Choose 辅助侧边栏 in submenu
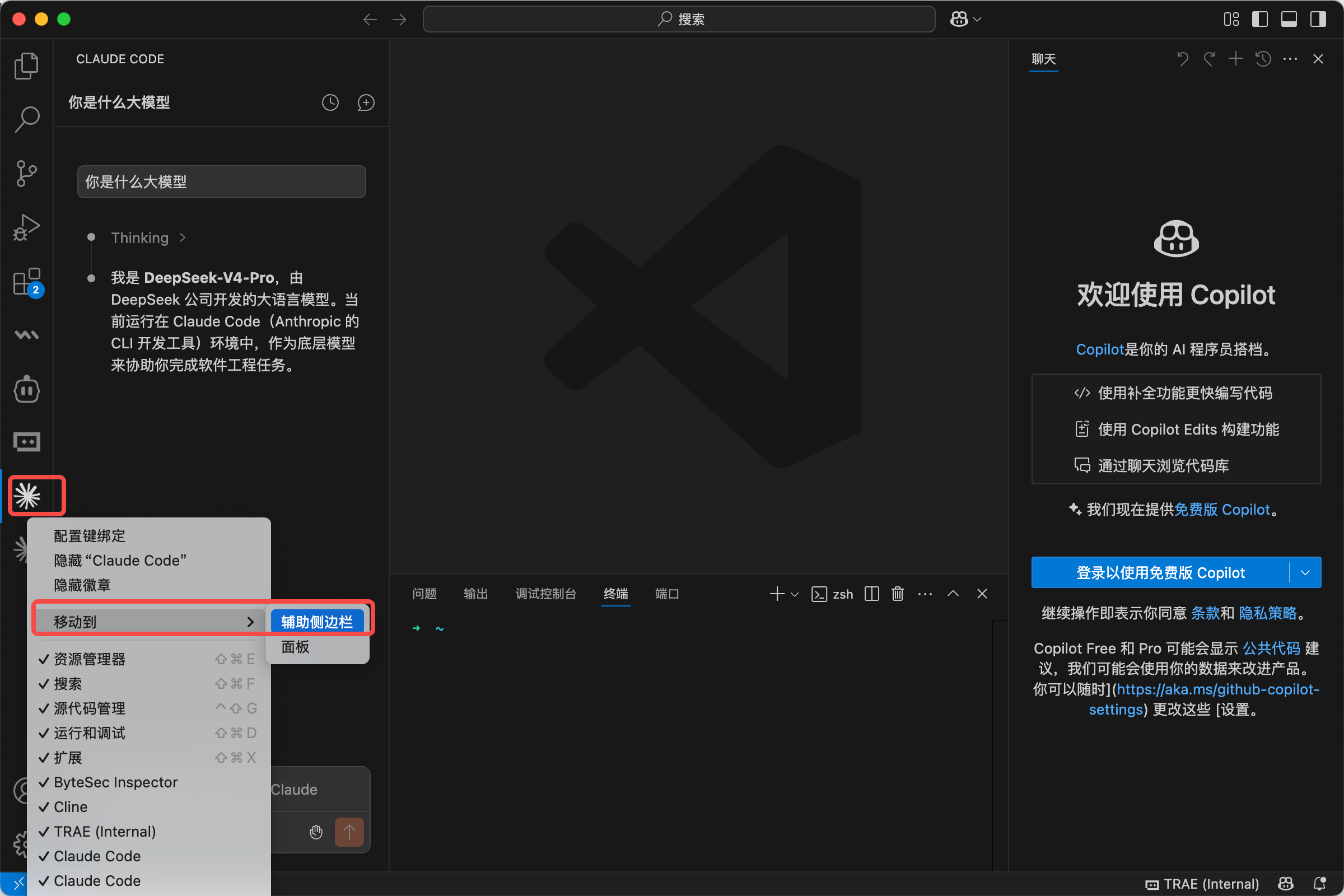The width and height of the screenshot is (1344, 896). 317,622
